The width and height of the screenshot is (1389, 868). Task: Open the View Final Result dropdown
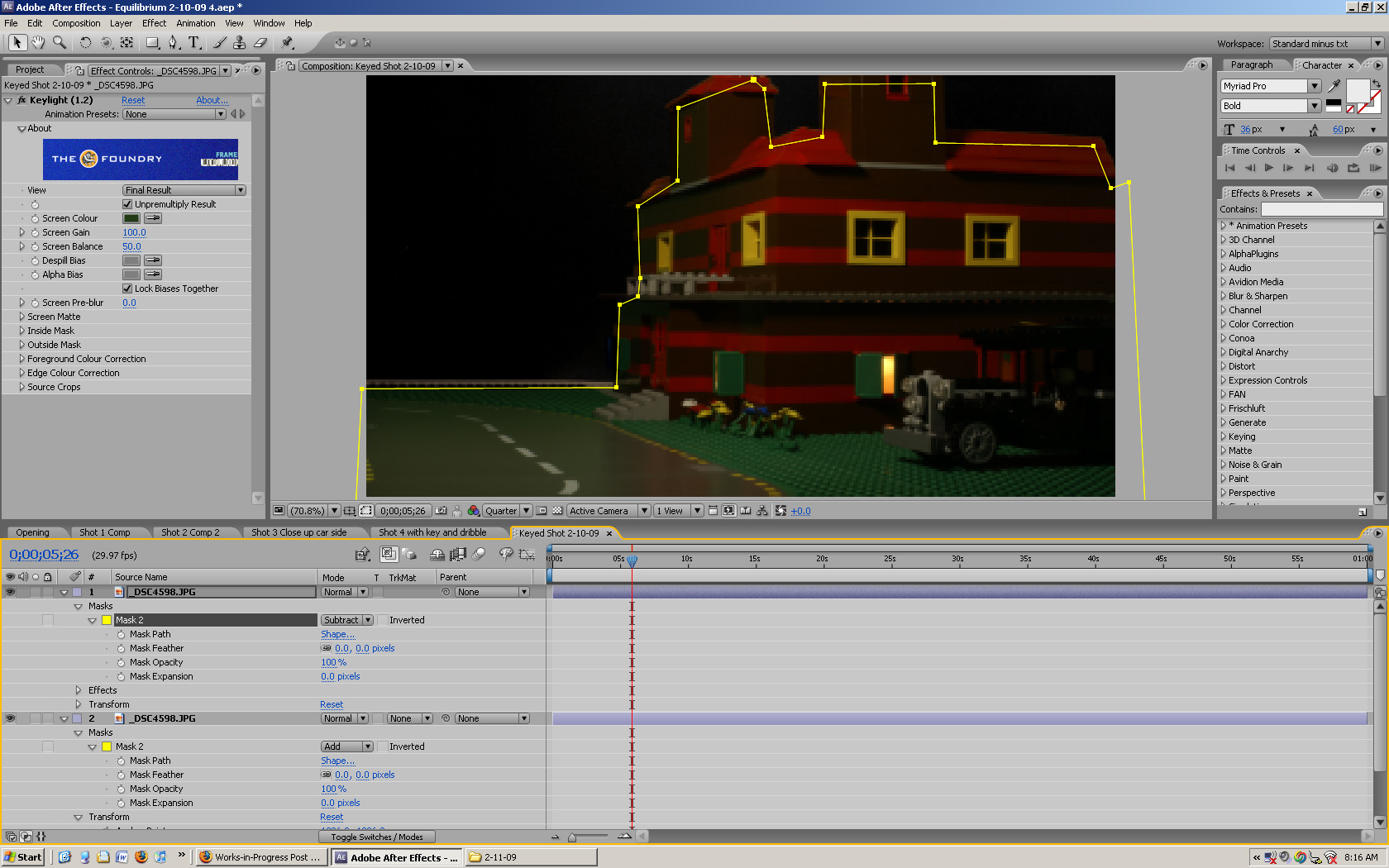(x=184, y=190)
